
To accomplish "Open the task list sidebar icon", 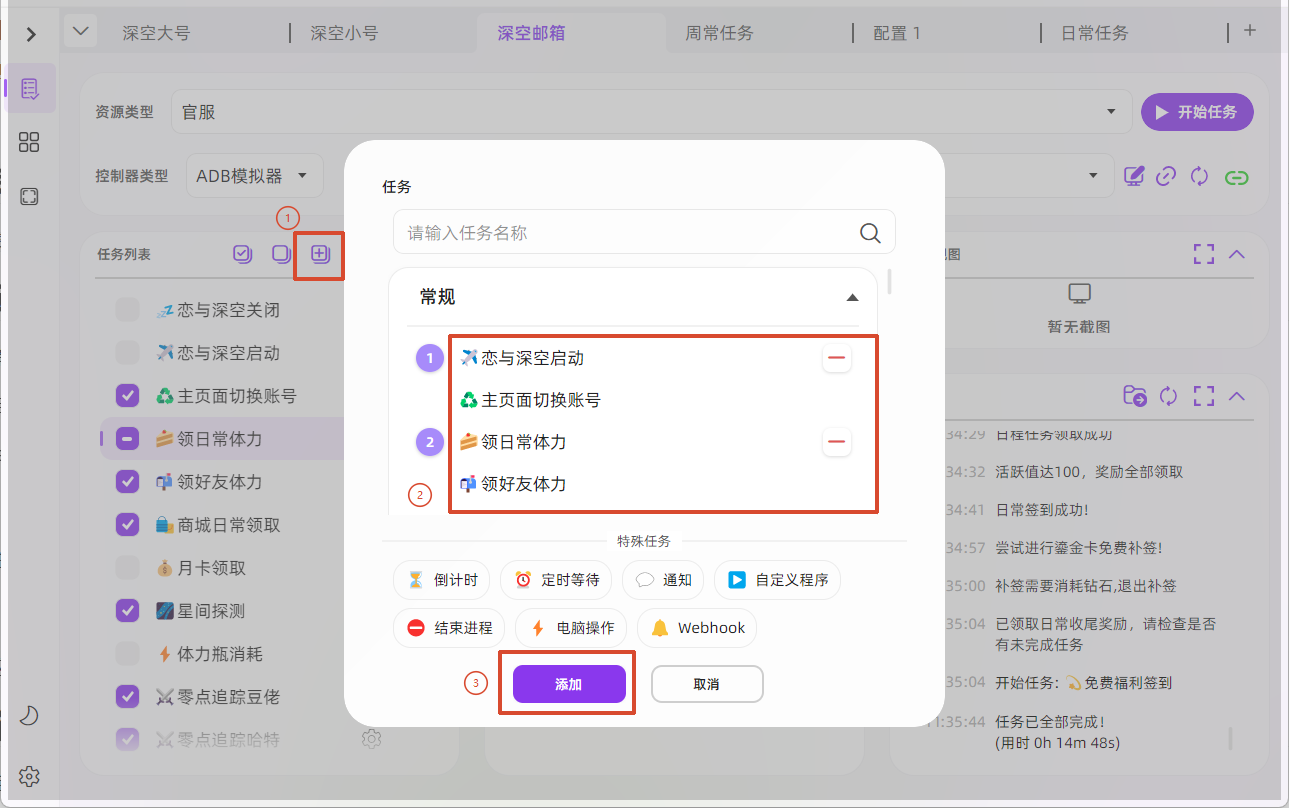I will [x=30, y=89].
